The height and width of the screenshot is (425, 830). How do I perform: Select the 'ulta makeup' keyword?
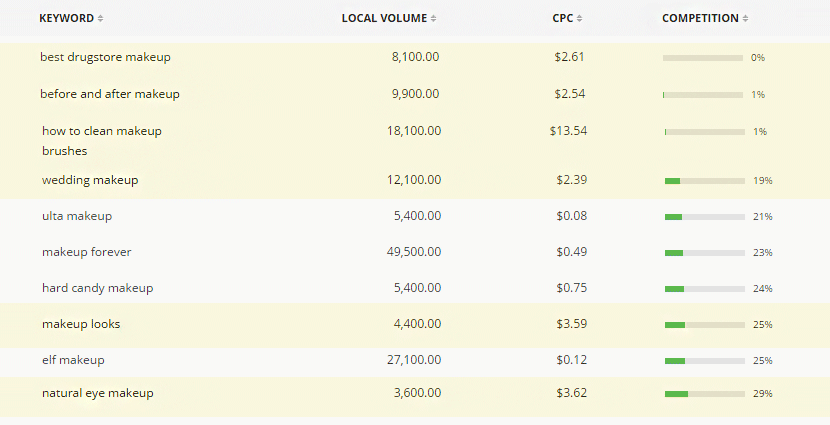77,216
